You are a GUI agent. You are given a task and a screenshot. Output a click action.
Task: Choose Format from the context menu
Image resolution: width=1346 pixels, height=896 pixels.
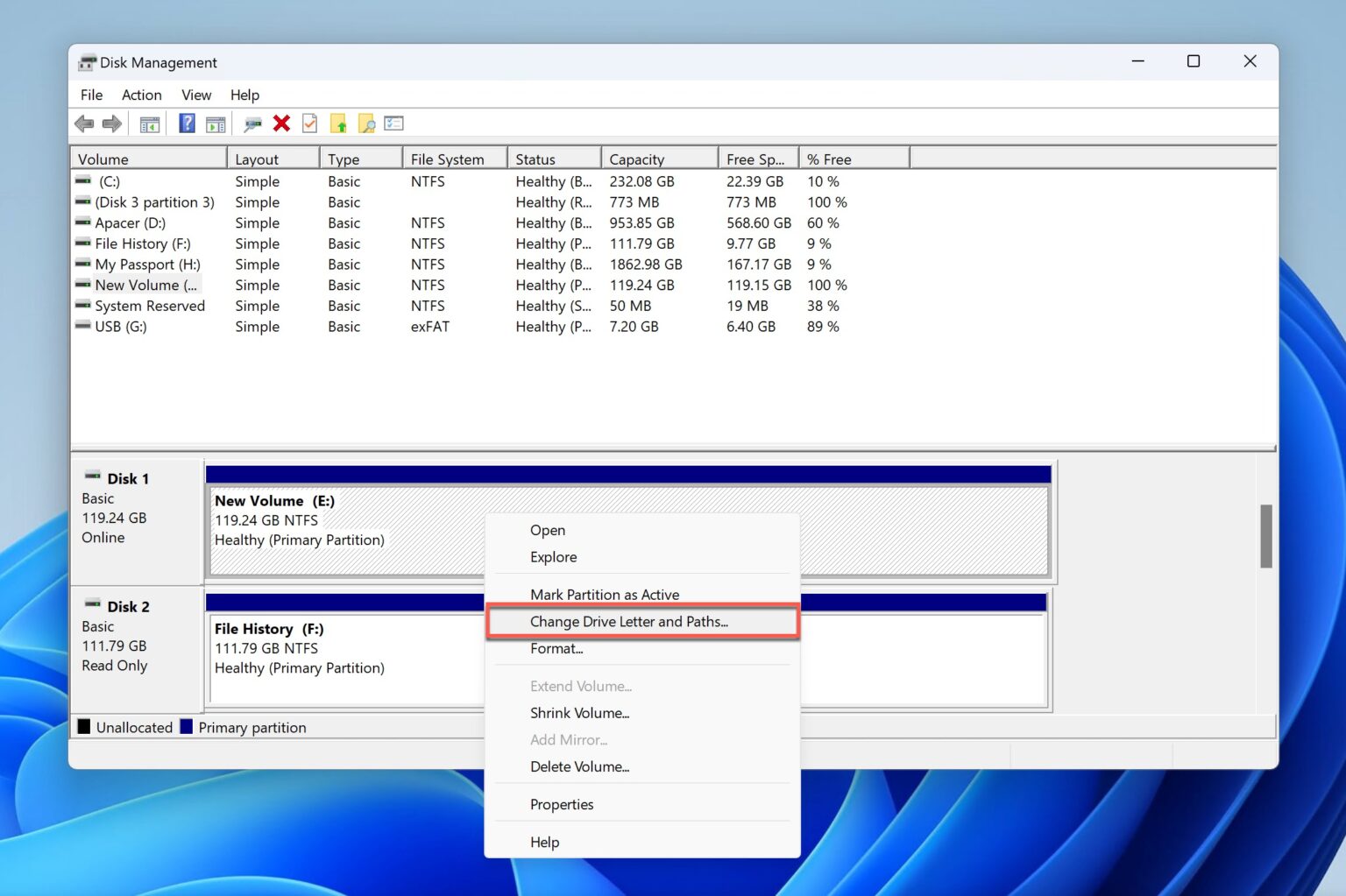(x=556, y=649)
